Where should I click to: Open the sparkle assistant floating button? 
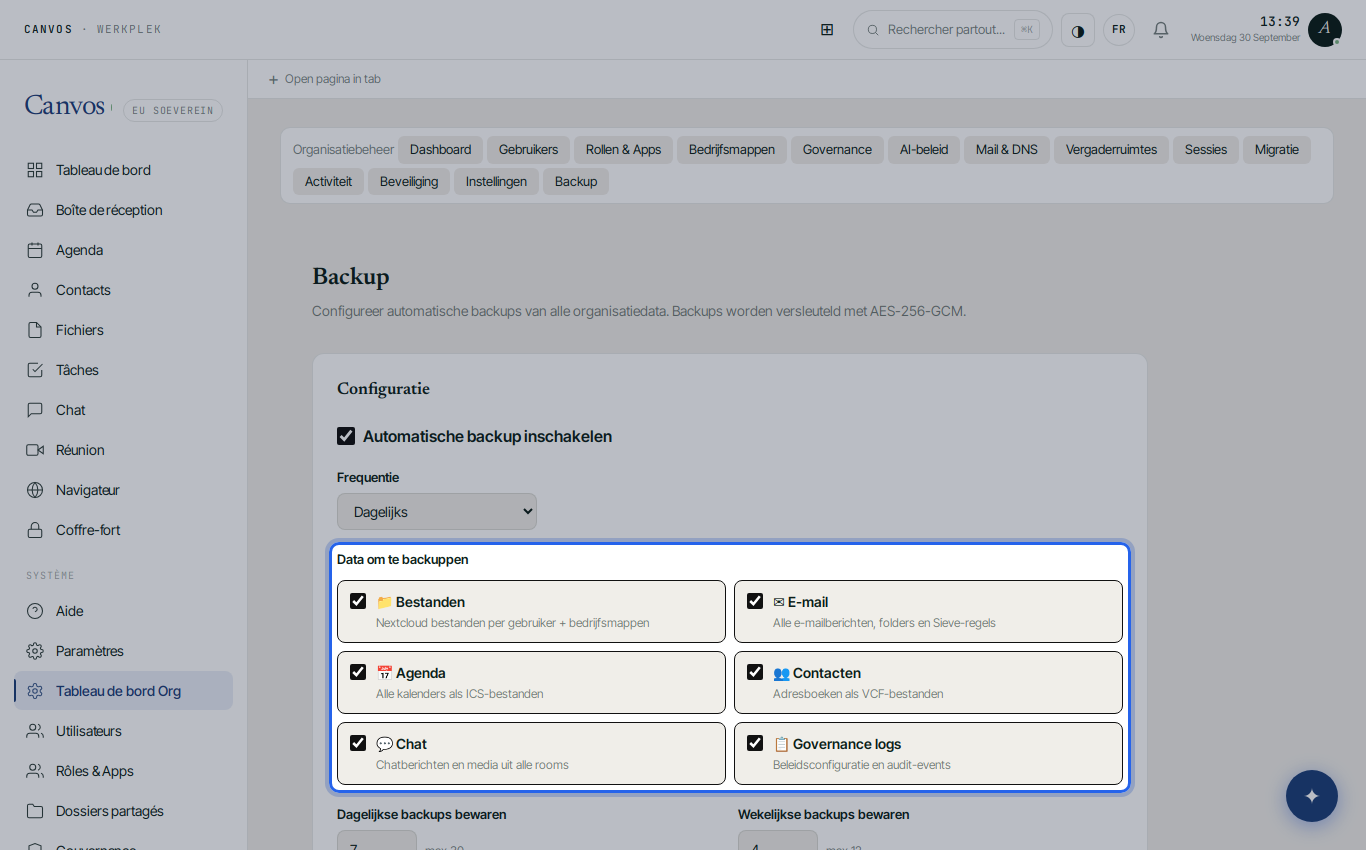point(1312,796)
